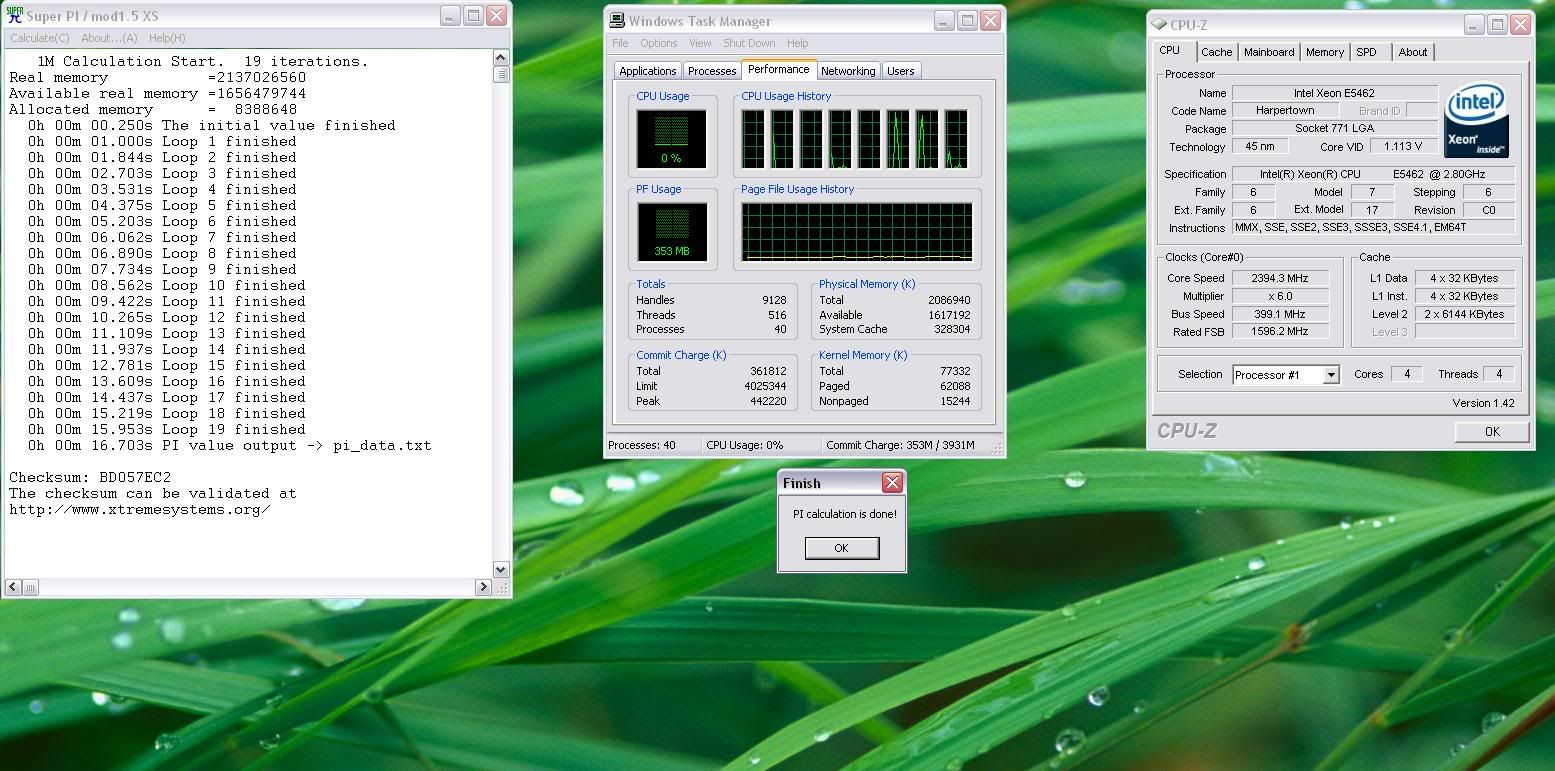Click the Package field Socket 771 LGA
Screen dimensions: 1555x771
coord(1334,128)
